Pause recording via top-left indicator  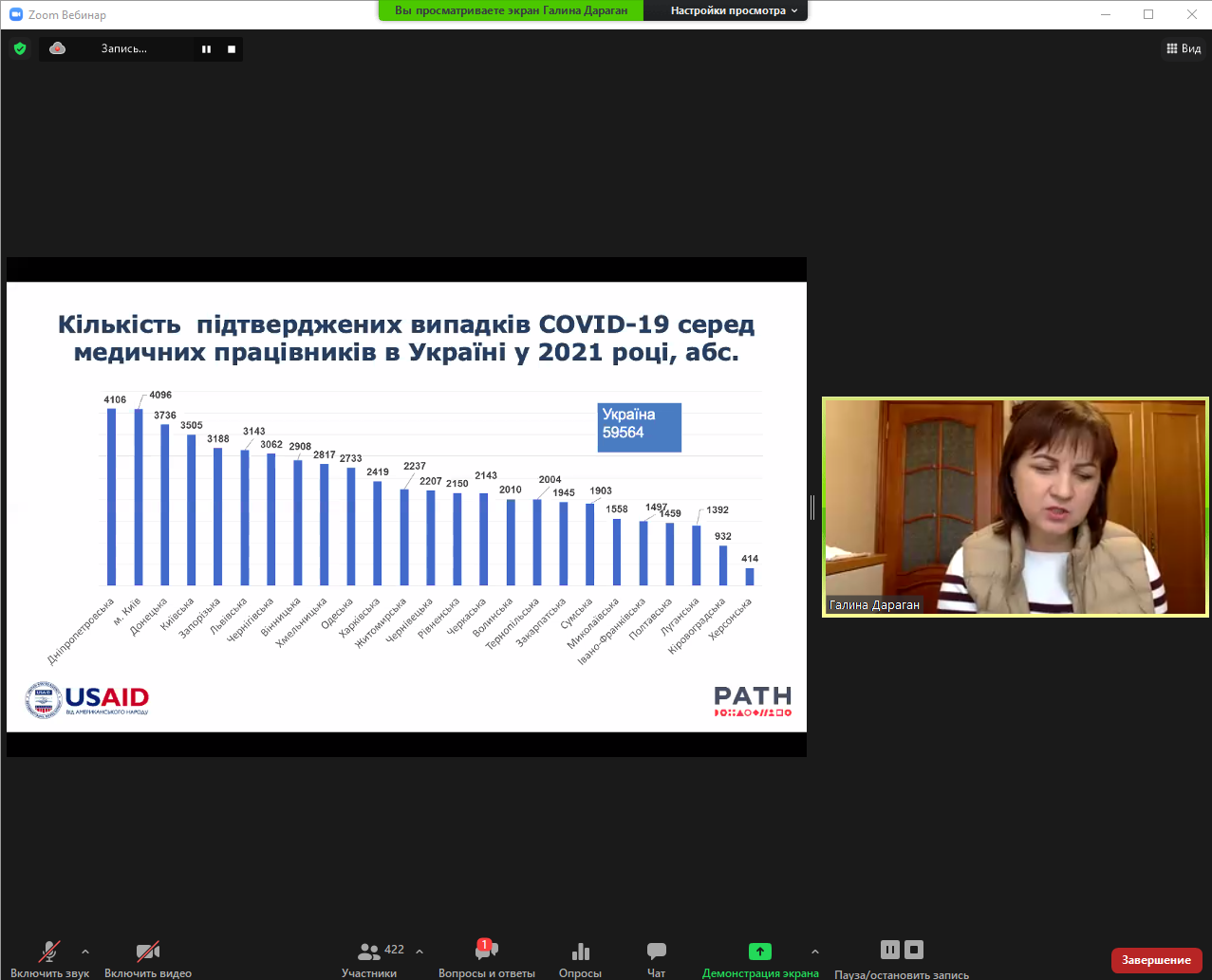coord(206,49)
